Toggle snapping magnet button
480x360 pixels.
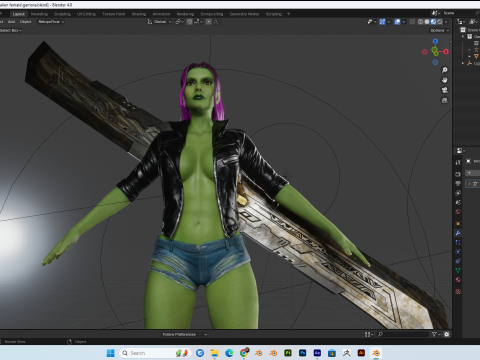pyautogui.click(x=189, y=22)
